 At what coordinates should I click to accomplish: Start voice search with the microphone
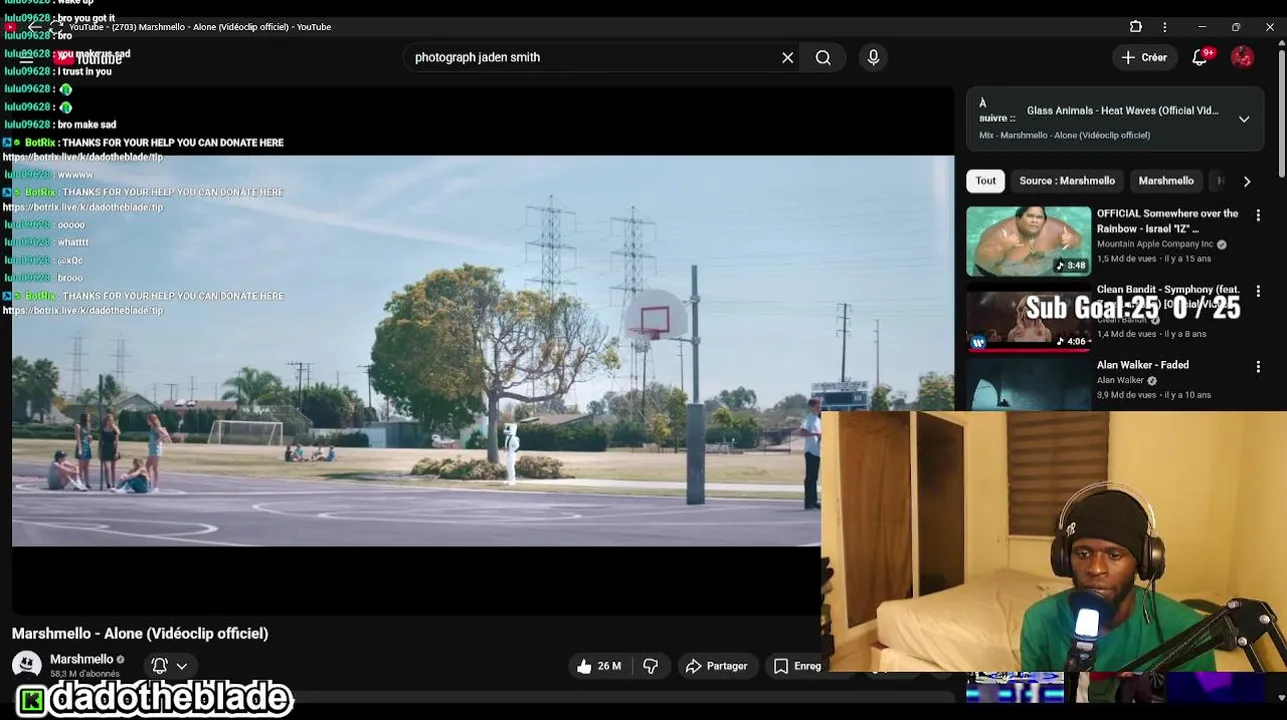pos(873,58)
